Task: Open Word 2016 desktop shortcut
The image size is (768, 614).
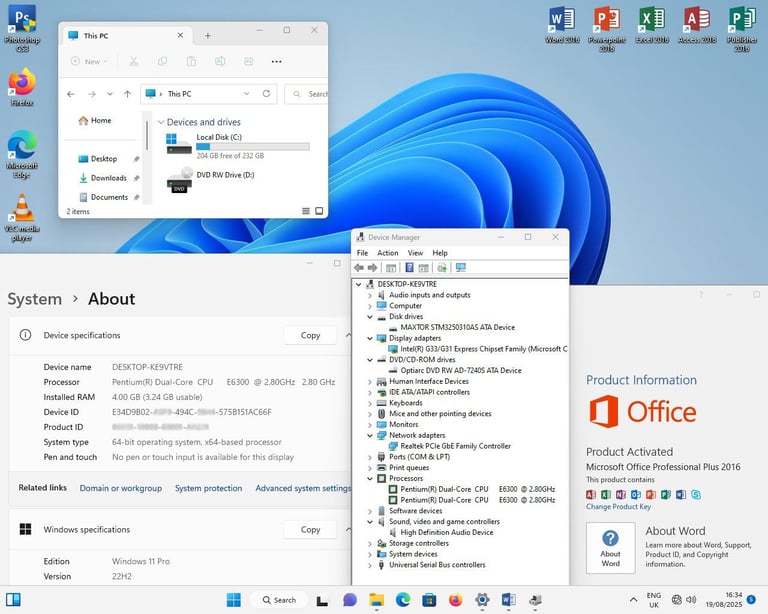Action: [x=562, y=25]
